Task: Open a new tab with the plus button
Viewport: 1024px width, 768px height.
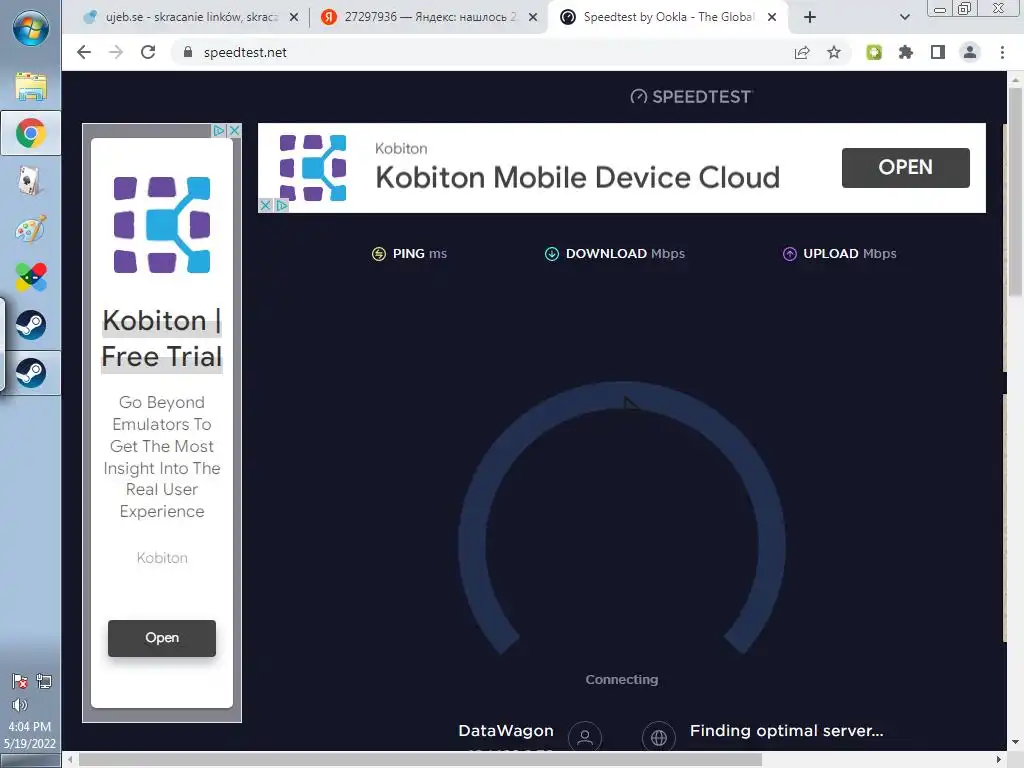Action: point(810,17)
